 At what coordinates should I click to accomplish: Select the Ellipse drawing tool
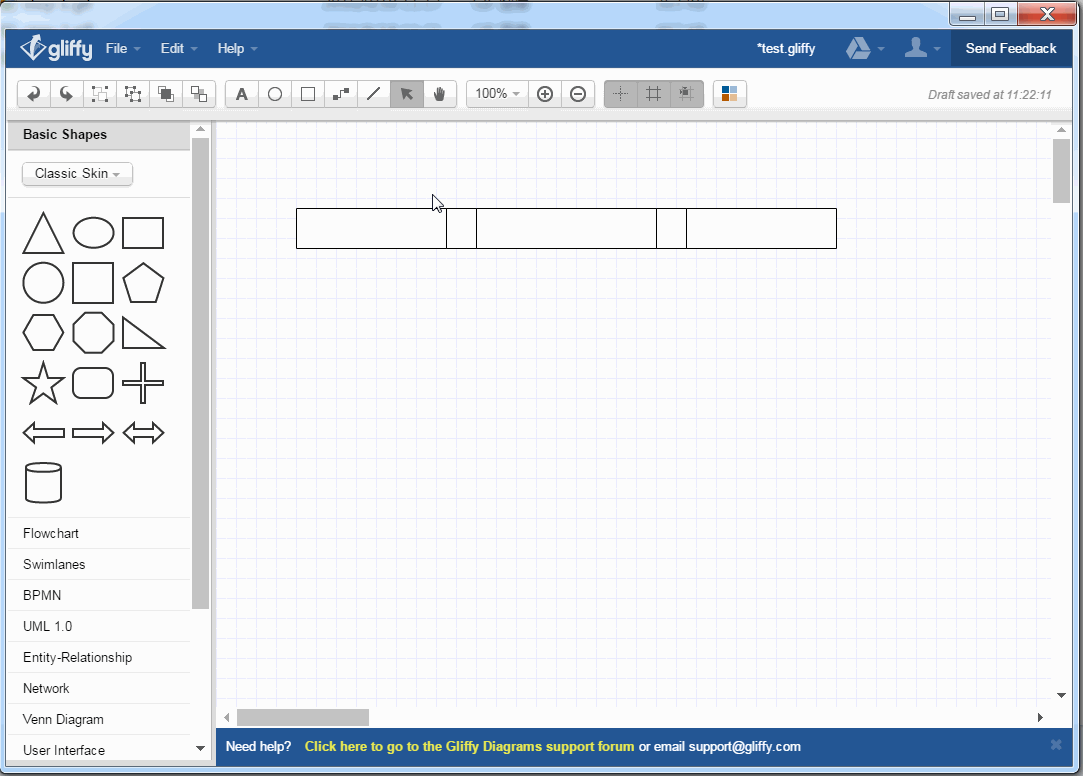275,94
